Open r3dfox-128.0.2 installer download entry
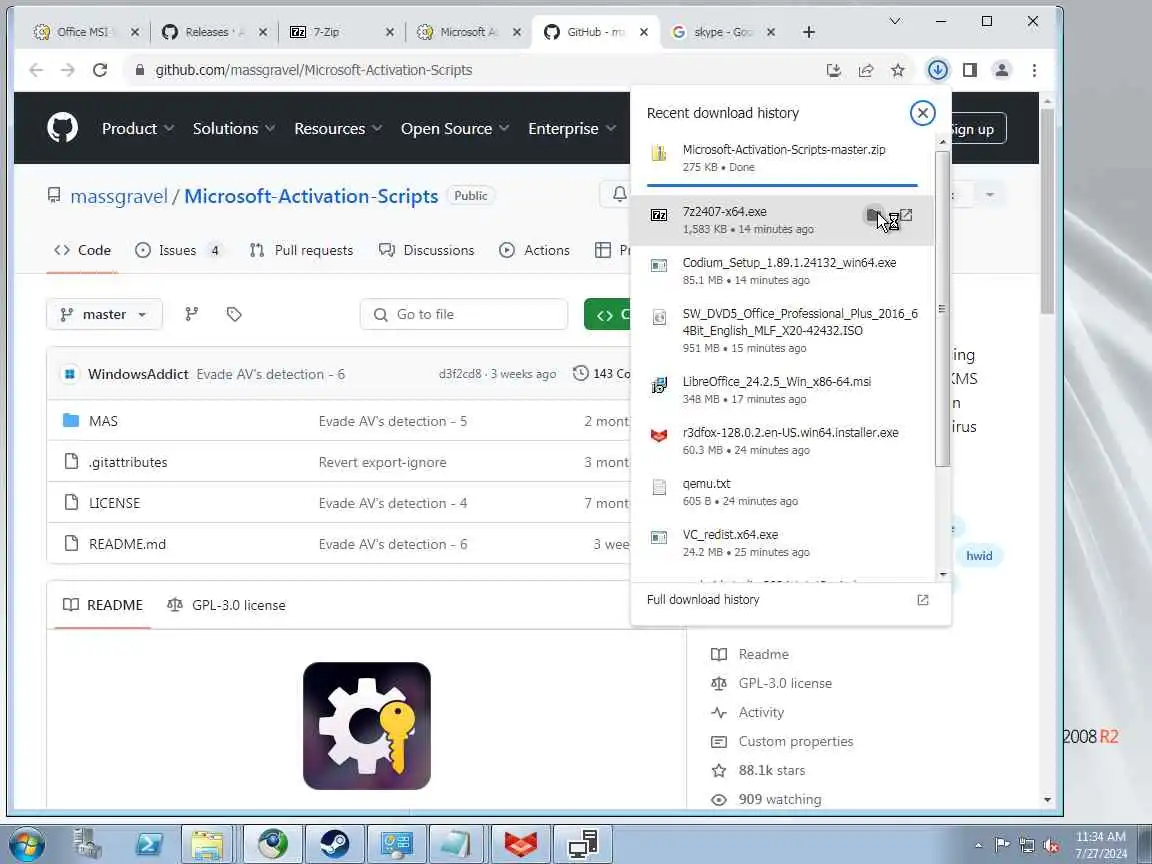The height and width of the screenshot is (864, 1152). coord(782,441)
